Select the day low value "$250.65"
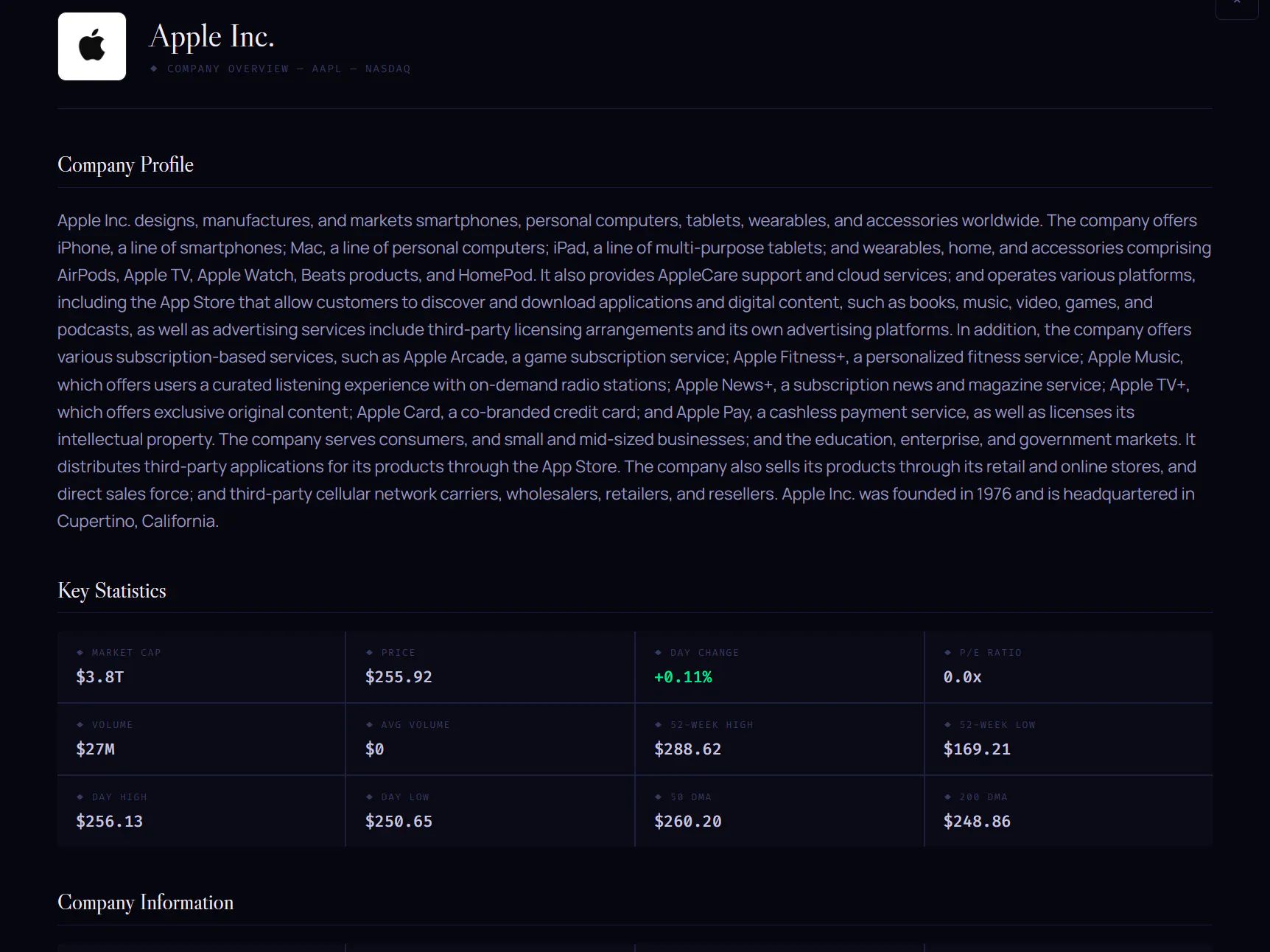The image size is (1270, 952). point(399,822)
